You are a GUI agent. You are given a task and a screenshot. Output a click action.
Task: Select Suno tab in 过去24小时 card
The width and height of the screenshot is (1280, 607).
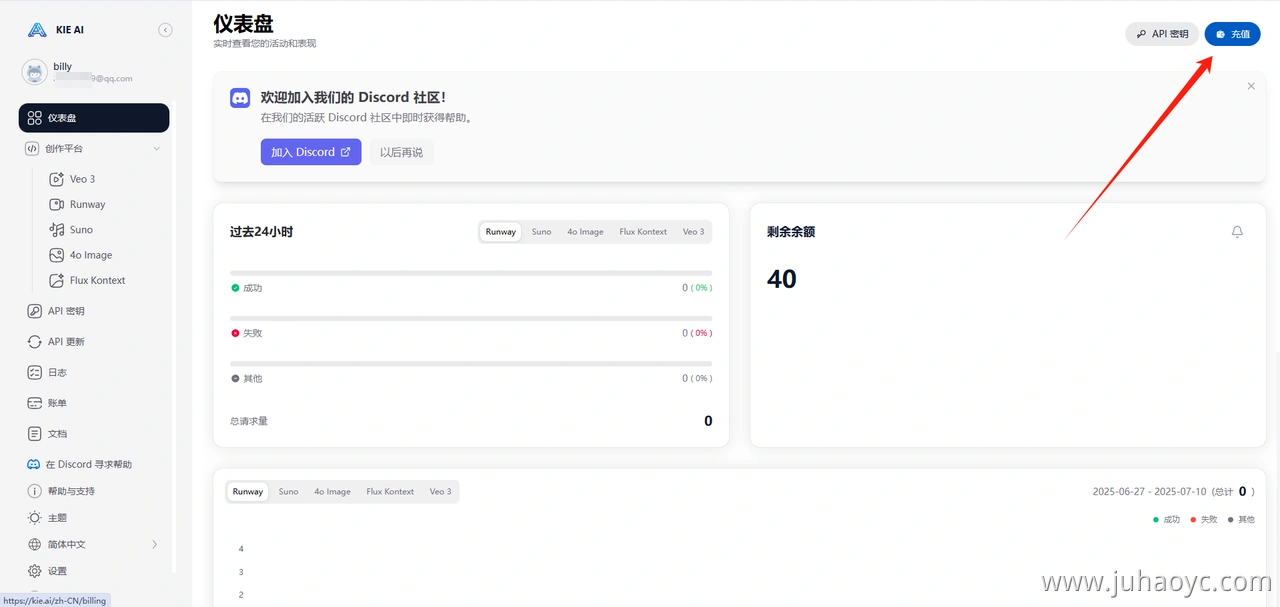pyautogui.click(x=541, y=232)
